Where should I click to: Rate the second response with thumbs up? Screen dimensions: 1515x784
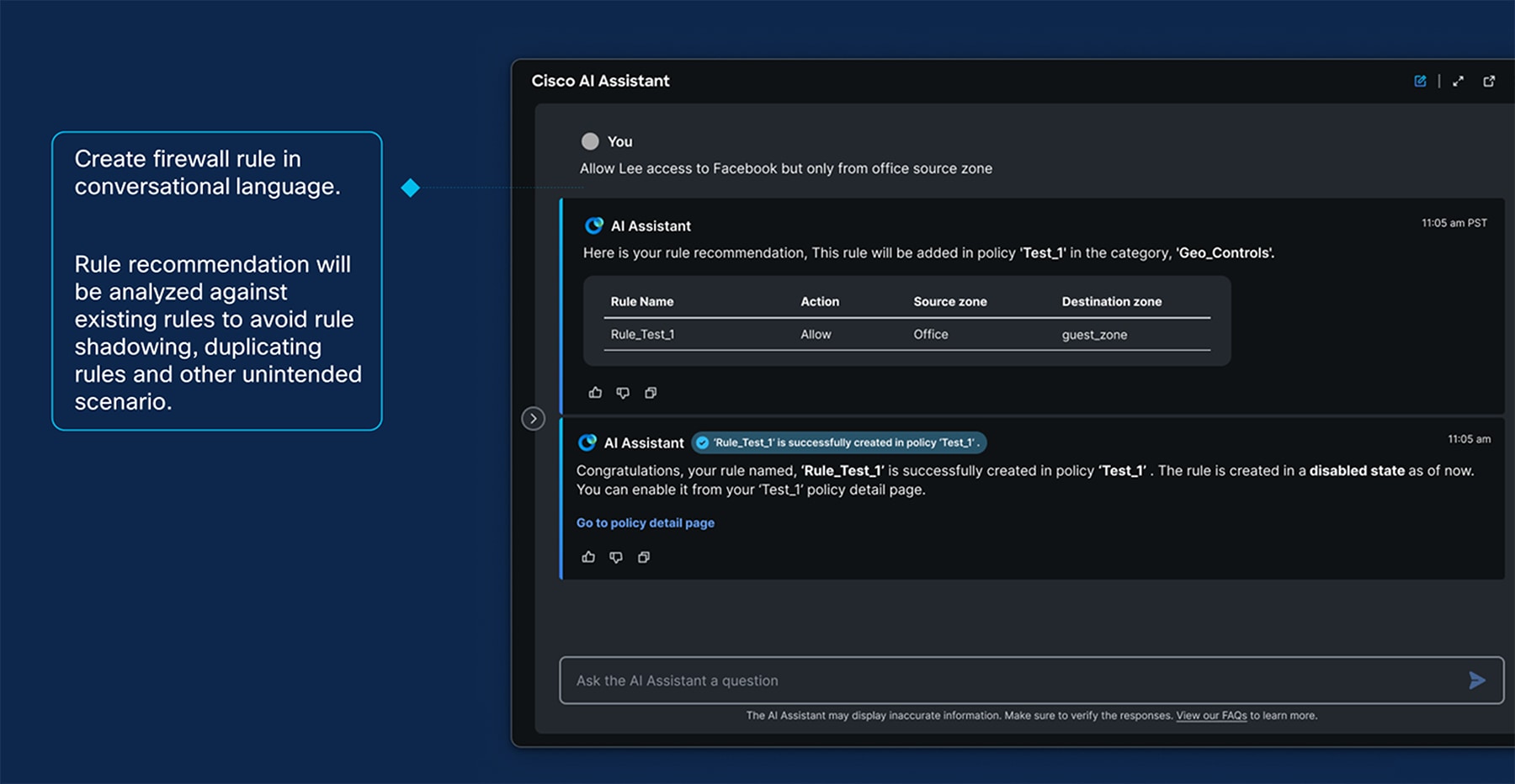tap(587, 556)
